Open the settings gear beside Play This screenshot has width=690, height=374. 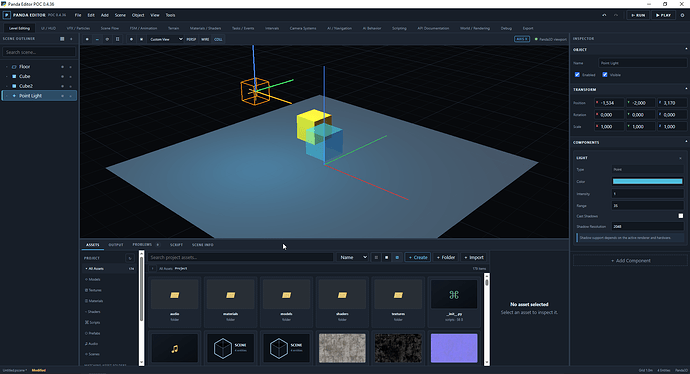(683, 15)
